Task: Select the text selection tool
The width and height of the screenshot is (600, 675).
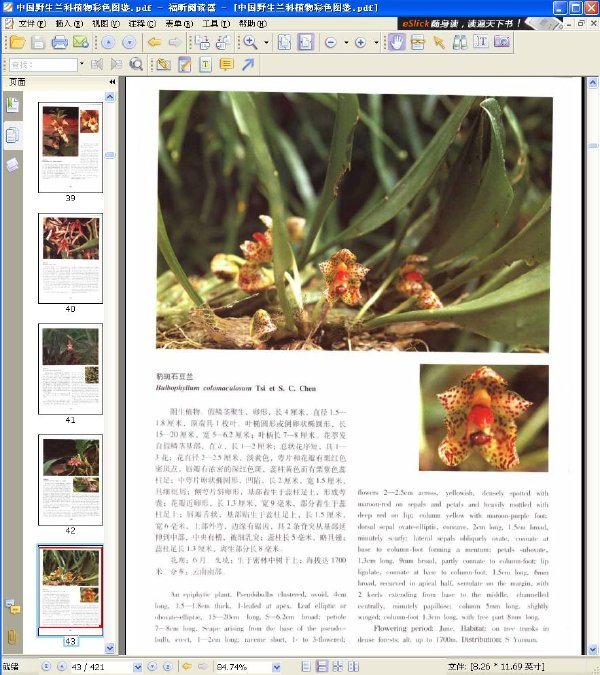Action: pyautogui.click(x=481, y=41)
